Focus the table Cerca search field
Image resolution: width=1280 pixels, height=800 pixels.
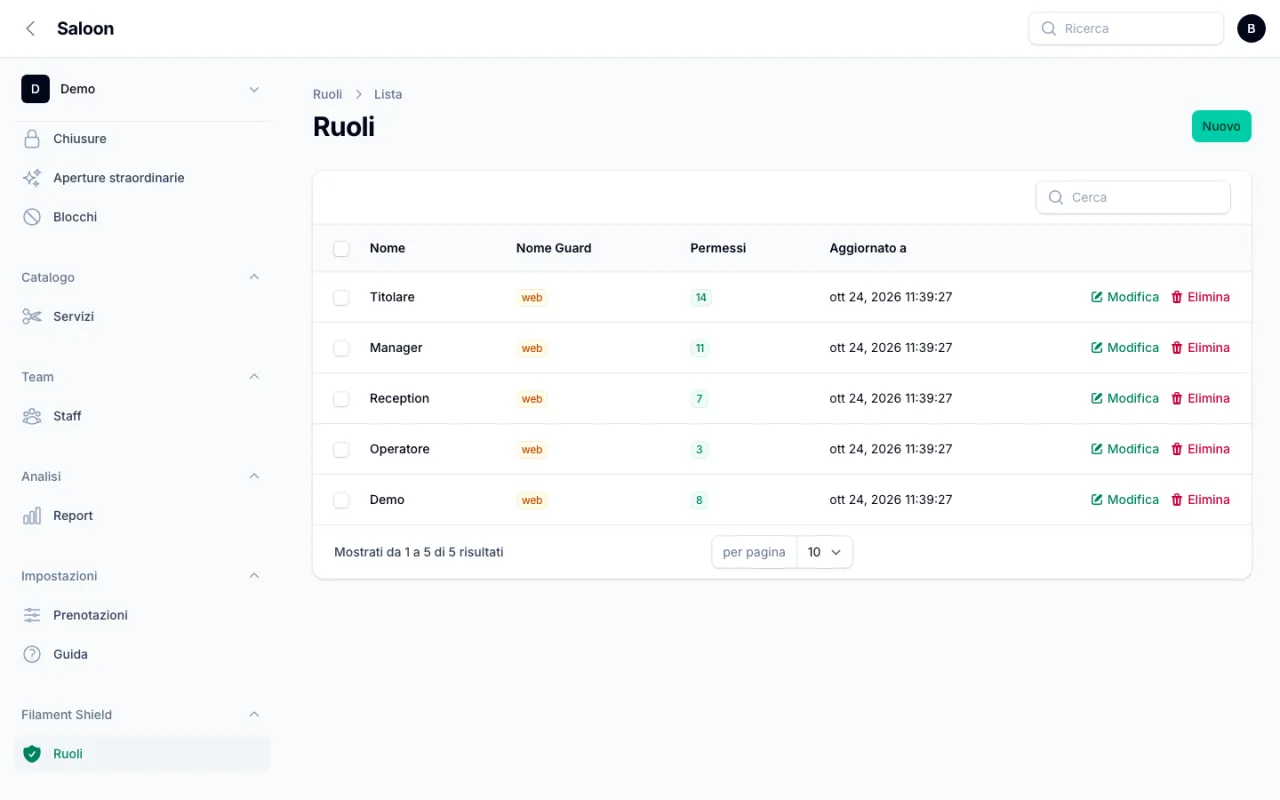(1133, 197)
